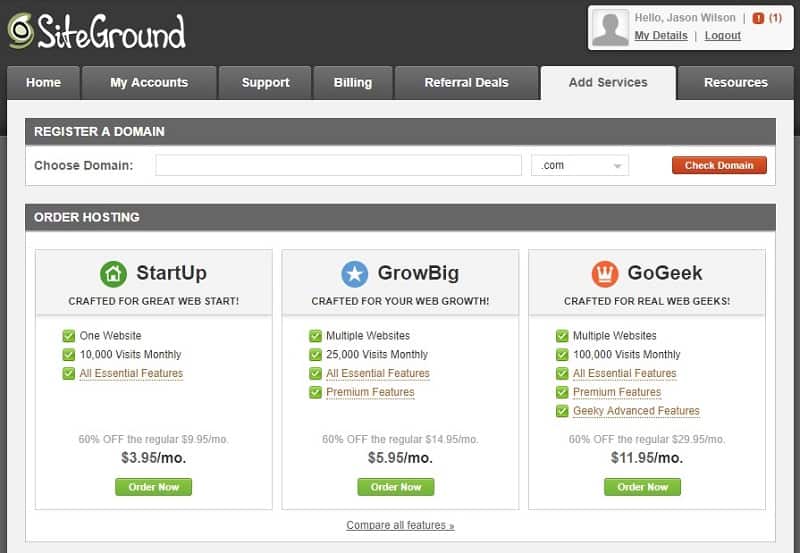Open the My Details link
This screenshot has height=553, width=800.
click(x=661, y=36)
